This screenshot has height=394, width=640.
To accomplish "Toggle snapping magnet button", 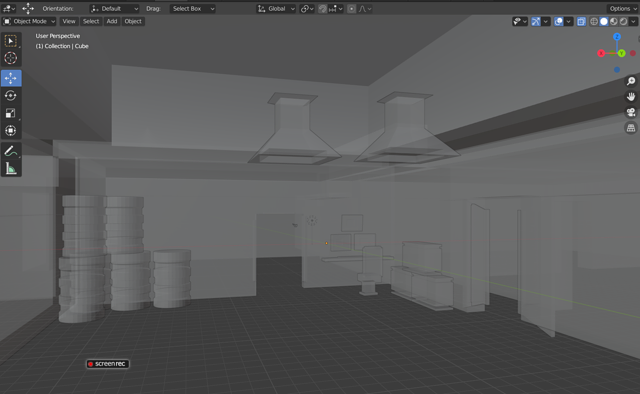I will coord(322,9).
